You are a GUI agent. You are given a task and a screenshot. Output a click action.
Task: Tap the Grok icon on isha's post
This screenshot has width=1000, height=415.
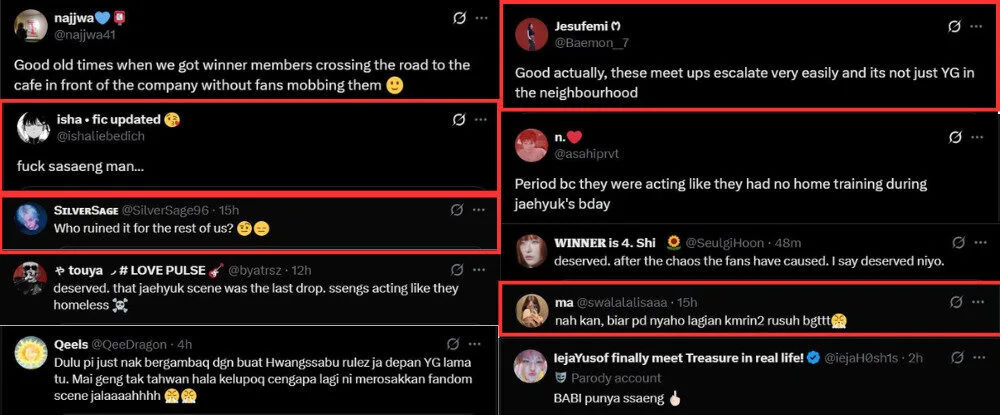(458, 120)
